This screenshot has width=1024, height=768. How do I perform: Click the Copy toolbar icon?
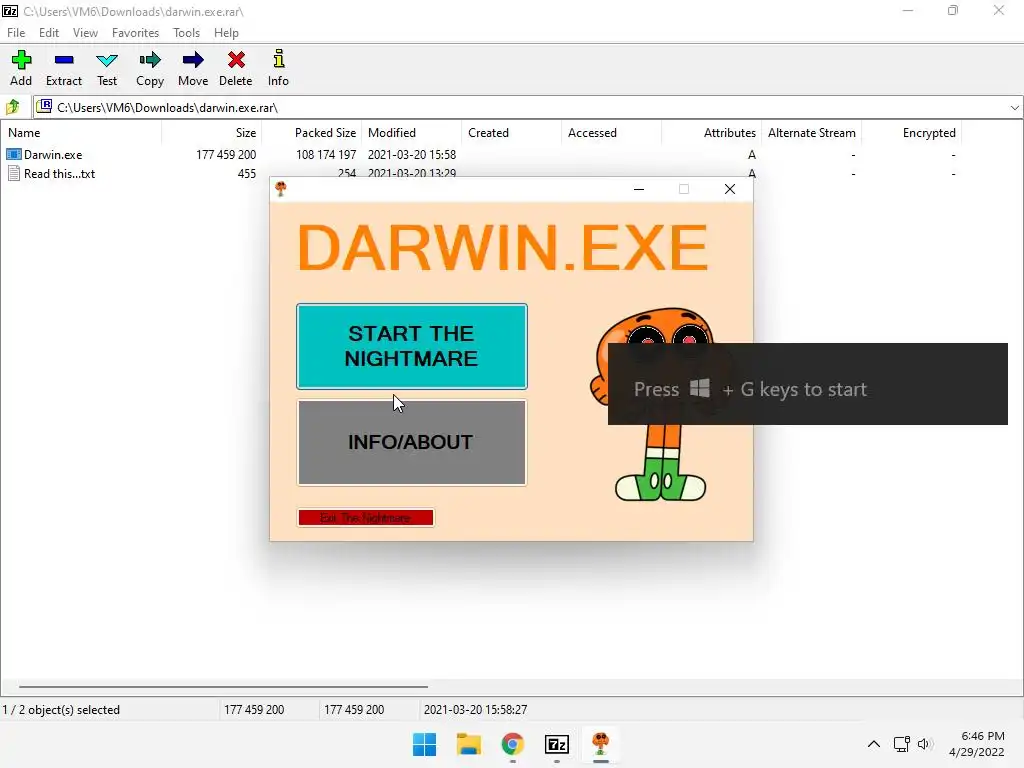tap(150, 67)
